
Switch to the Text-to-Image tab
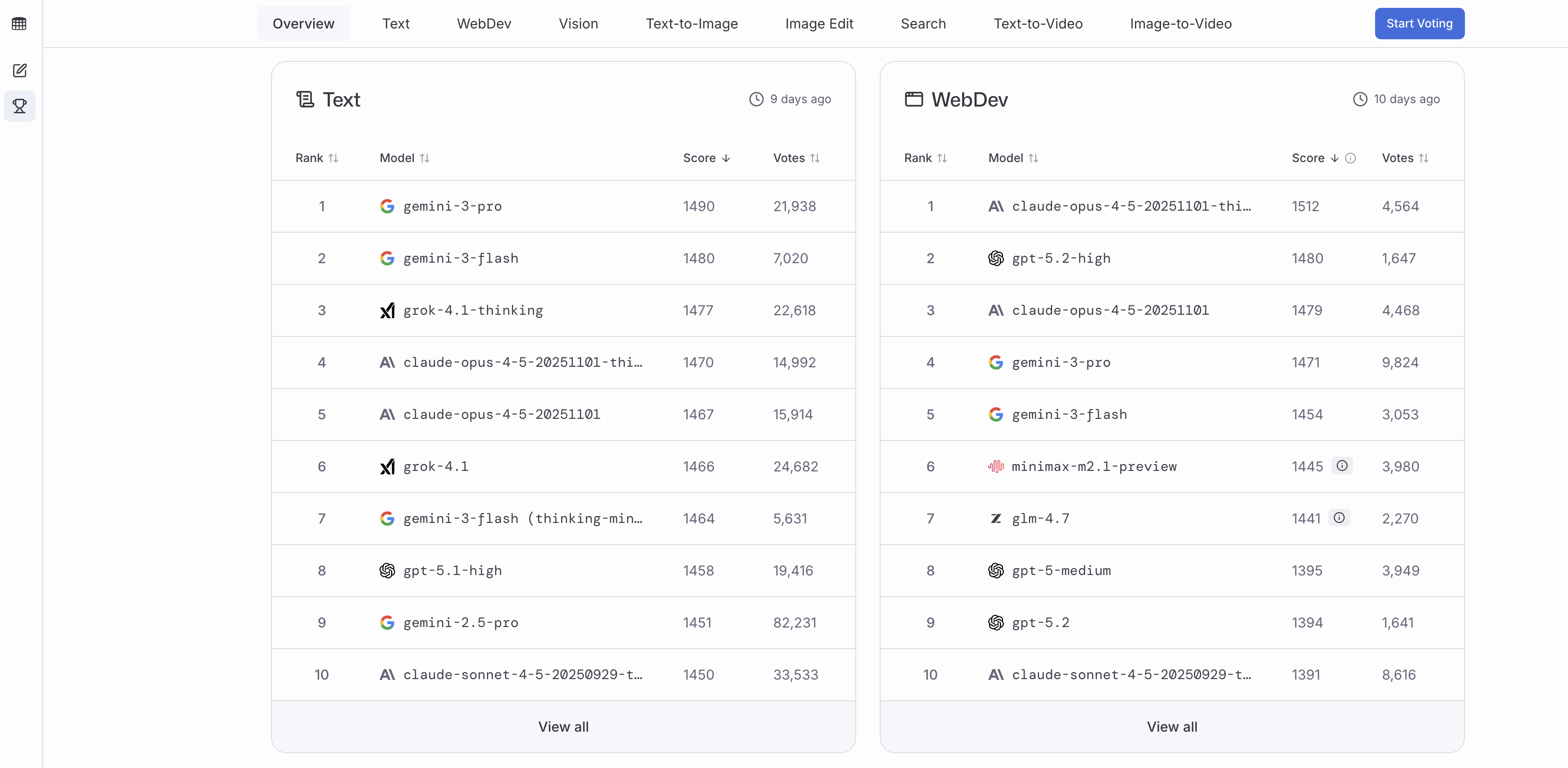[692, 24]
